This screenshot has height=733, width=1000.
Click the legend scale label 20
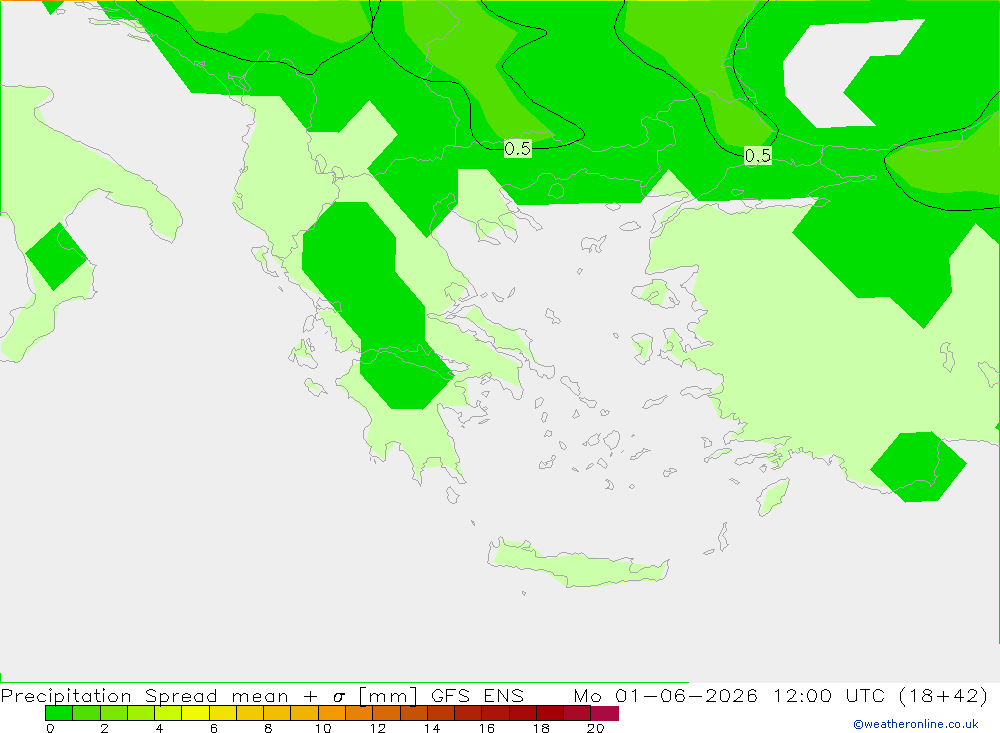596,728
